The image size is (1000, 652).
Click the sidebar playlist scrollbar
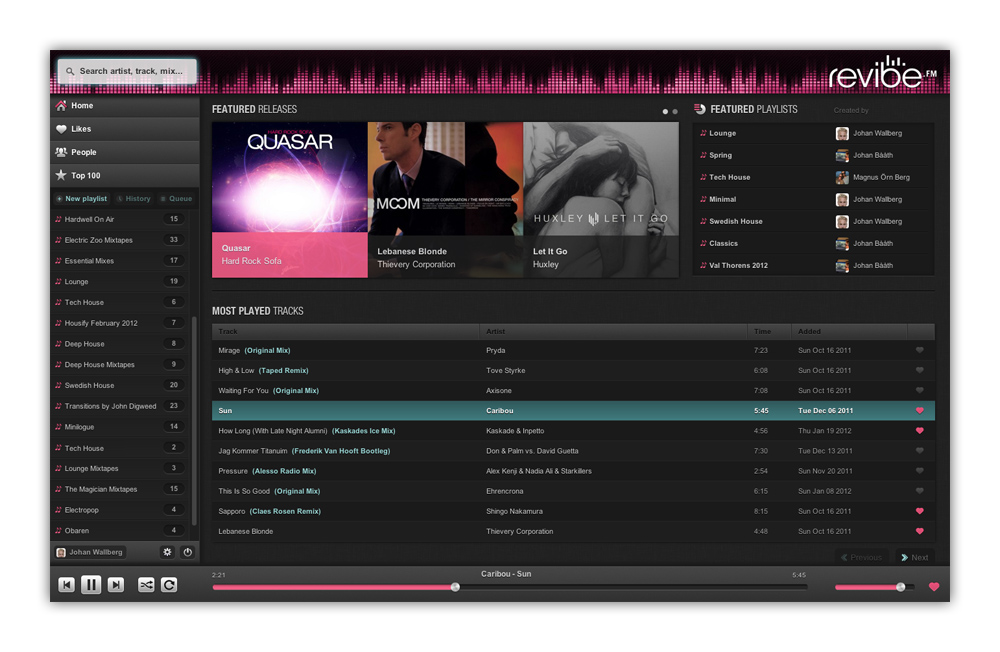coord(194,421)
